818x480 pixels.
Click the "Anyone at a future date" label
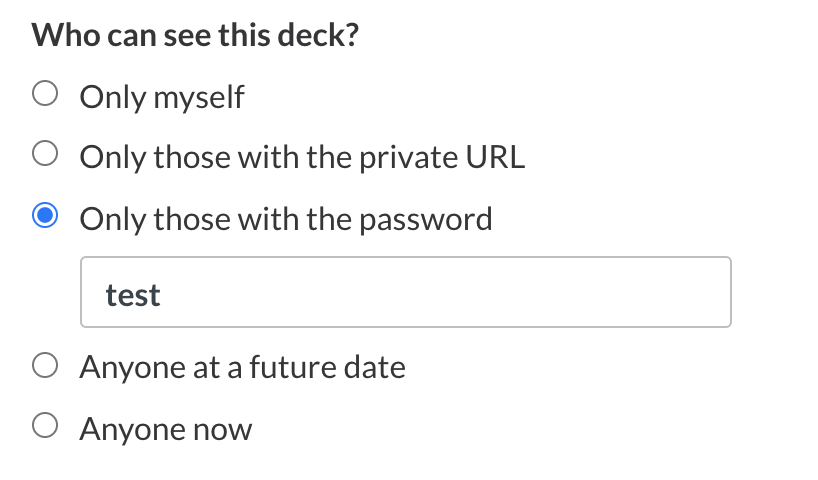tap(243, 368)
